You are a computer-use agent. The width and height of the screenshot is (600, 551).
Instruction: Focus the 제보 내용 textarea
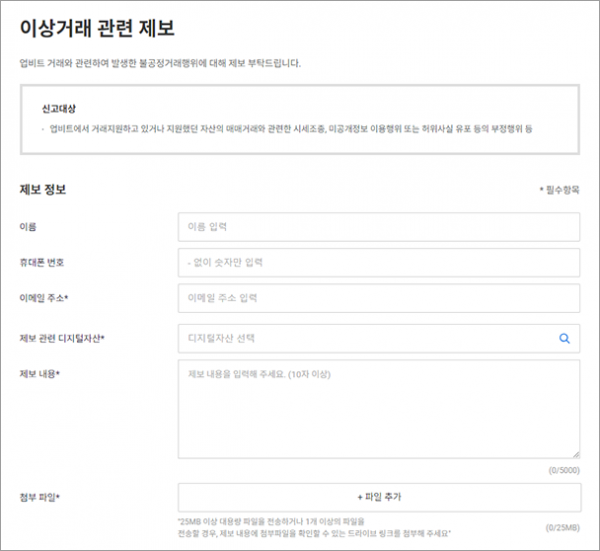[379, 409]
